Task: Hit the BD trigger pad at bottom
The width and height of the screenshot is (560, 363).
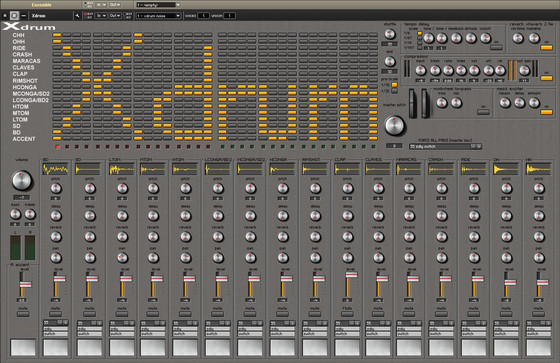Action: pos(56,347)
